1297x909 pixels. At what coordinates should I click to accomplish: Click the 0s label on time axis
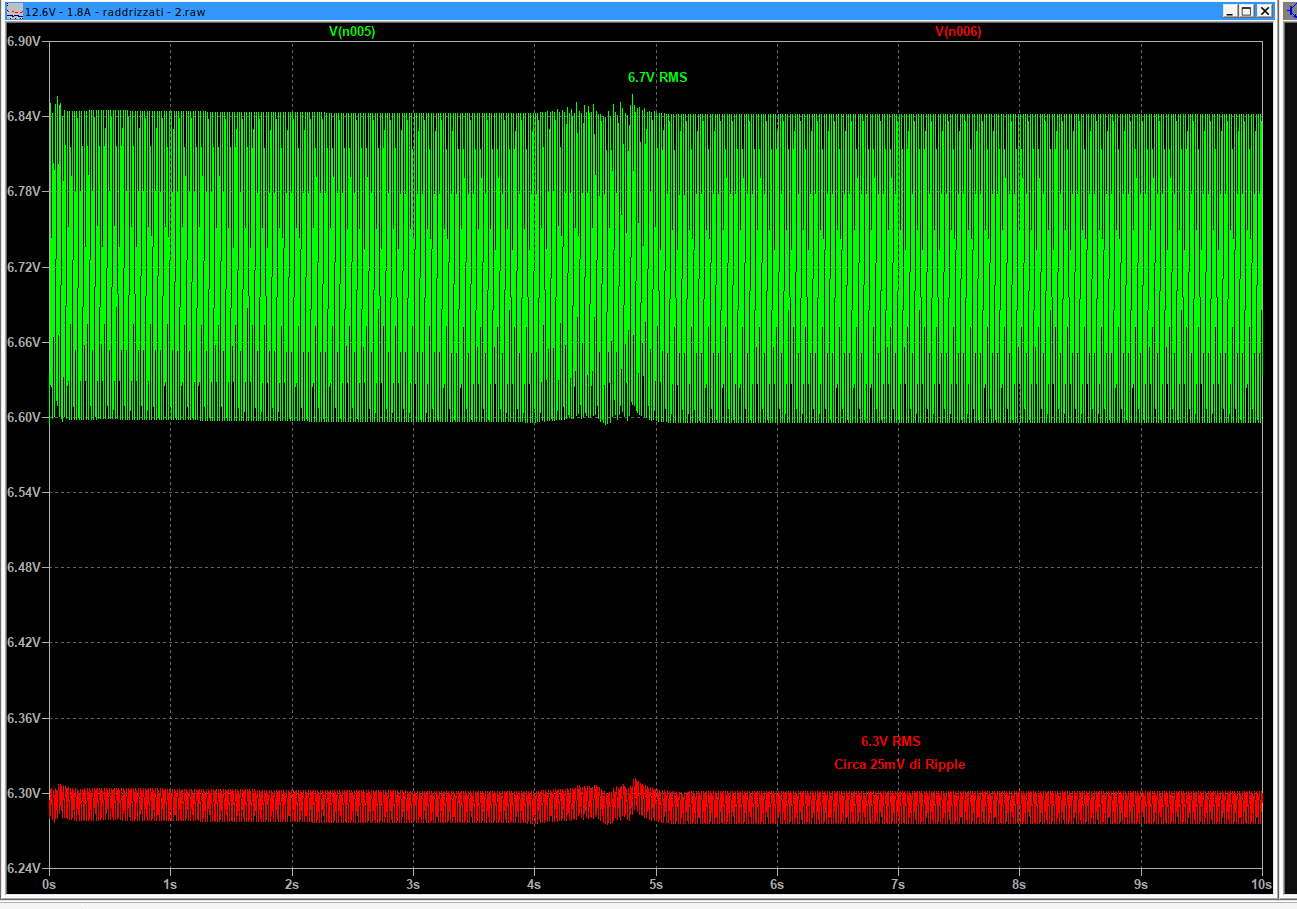pyautogui.click(x=49, y=885)
